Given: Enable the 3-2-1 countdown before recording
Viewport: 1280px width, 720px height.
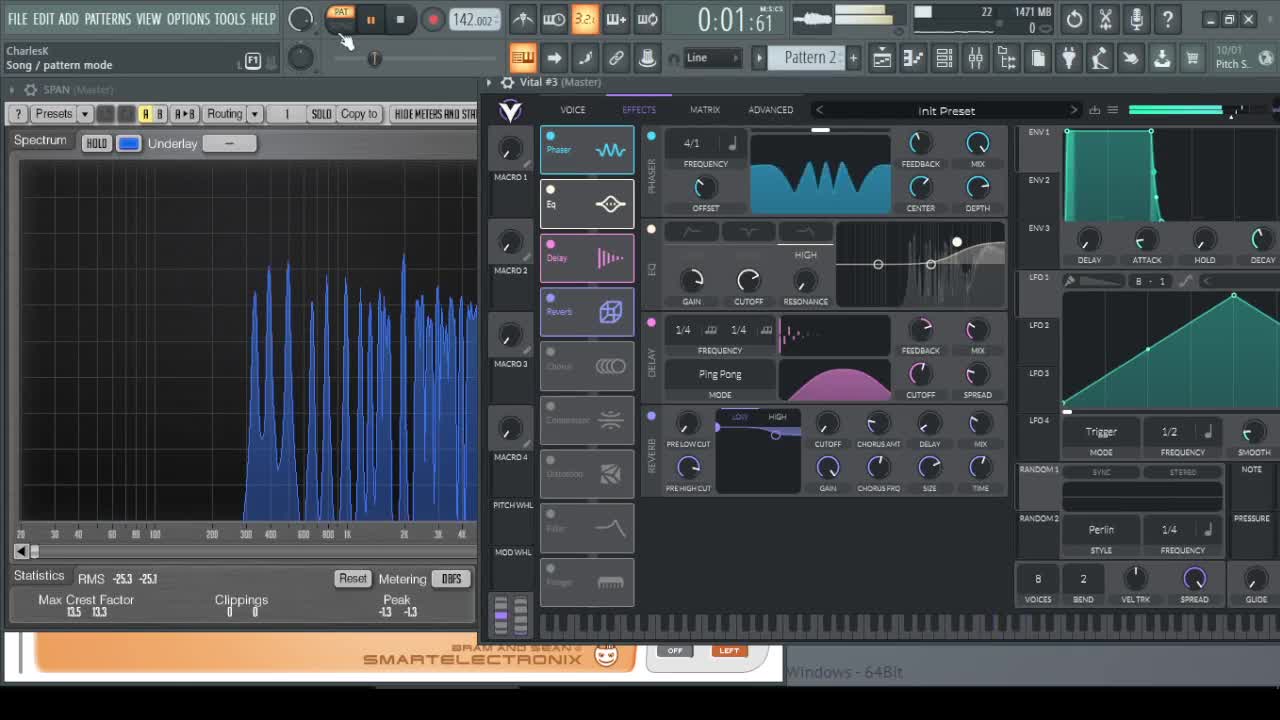Looking at the screenshot, I should 585,19.
